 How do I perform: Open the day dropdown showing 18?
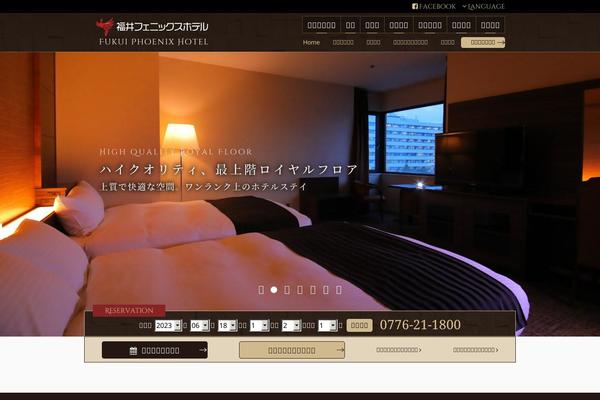pyautogui.click(x=227, y=325)
